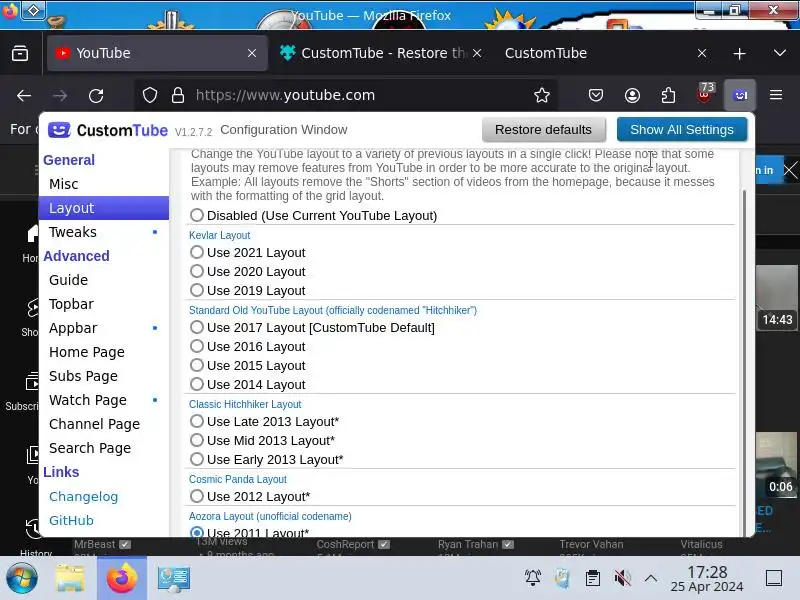Screen dimensions: 800x600
Task: Open the file manager folder in the taskbar
Action: click(70, 579)
